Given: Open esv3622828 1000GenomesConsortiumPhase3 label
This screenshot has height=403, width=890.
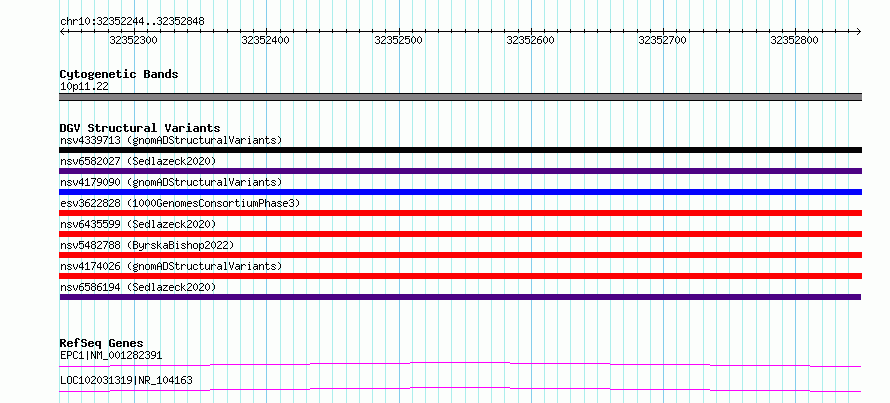Looking at the screenshot, I should [x=180, y=203].
